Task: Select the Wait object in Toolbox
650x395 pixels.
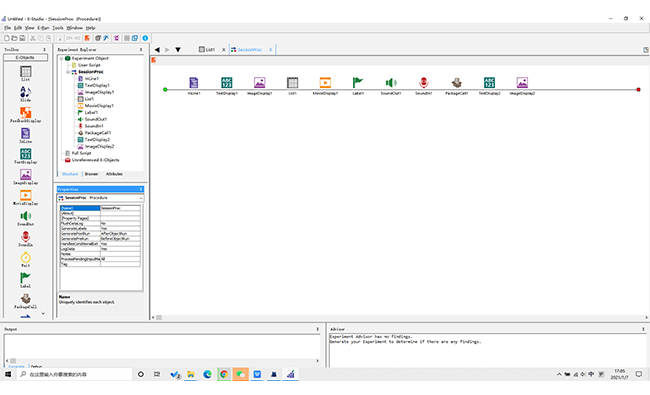Action: [25, 259]
